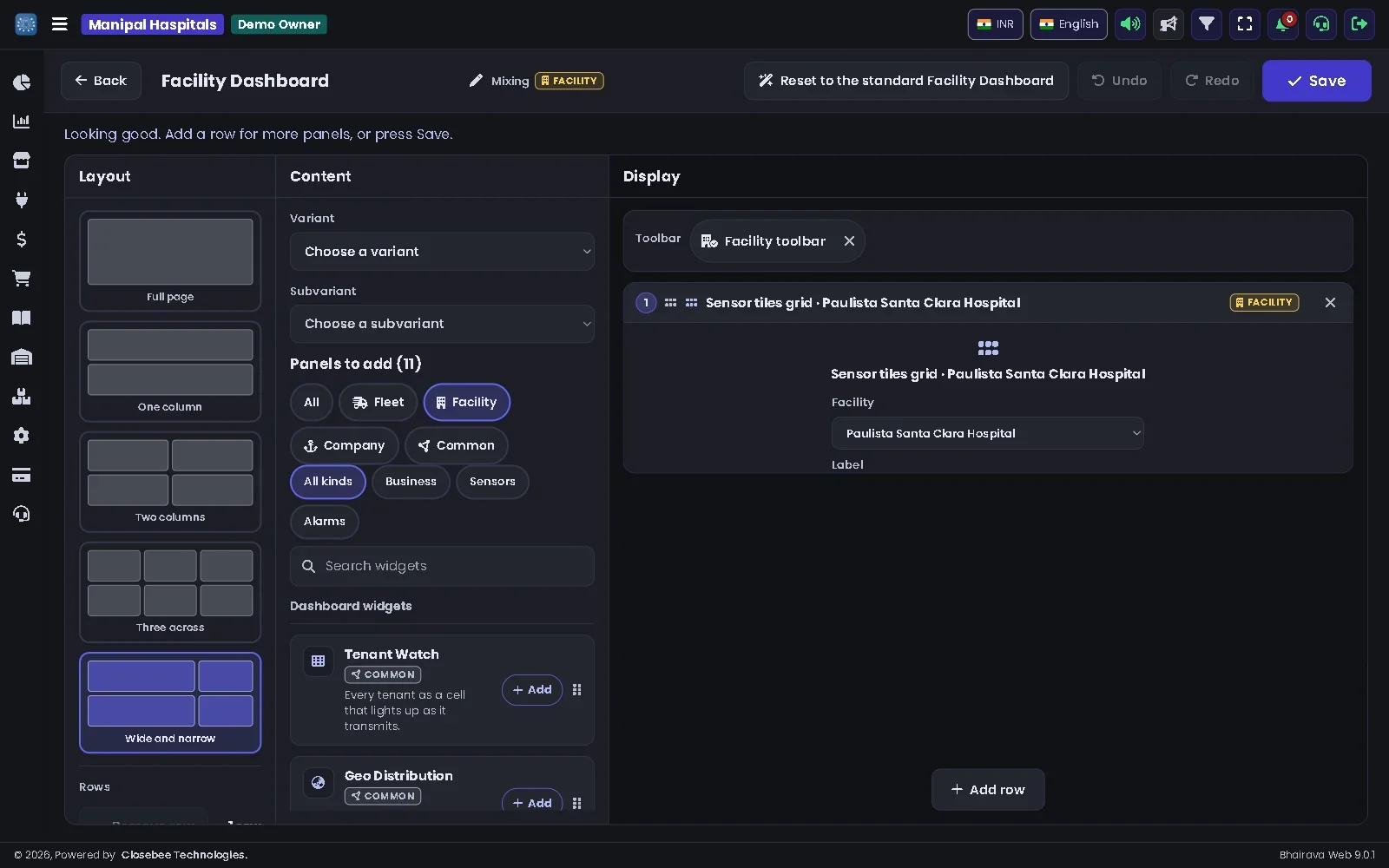Open the announcements megaphone icon
Screen dimensions: 1389x868
pos(1168,24)
